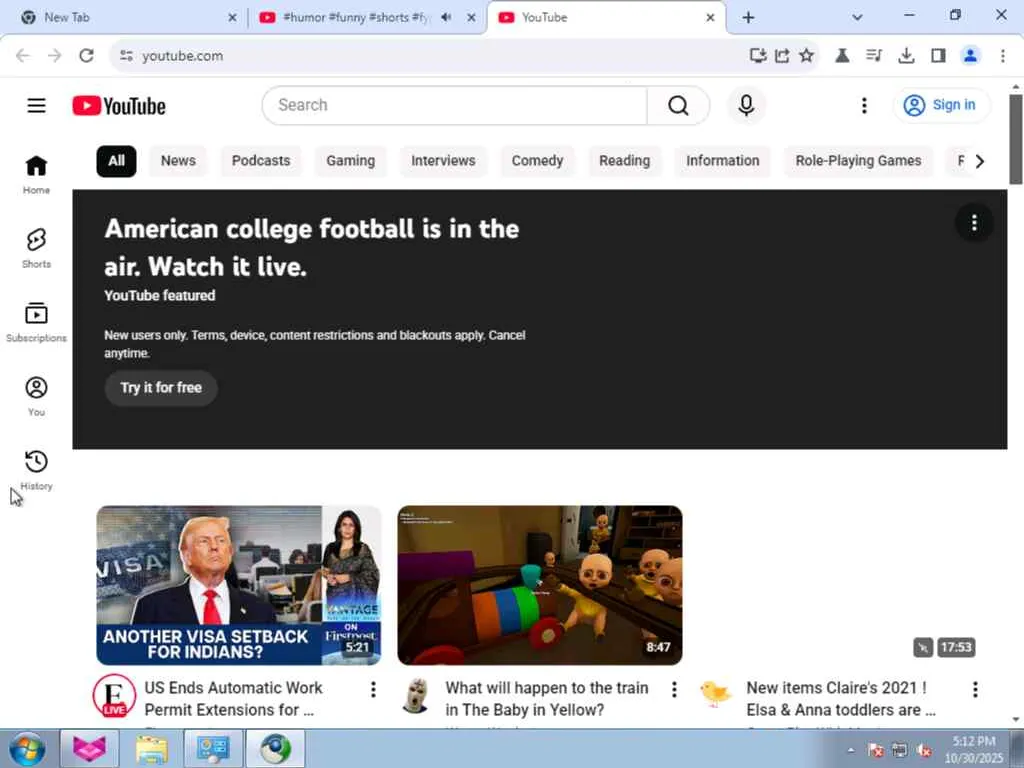The width and height of the screenshot is (1024, 768).
Task: Open the file explorer taskbar icon
Action: (152, 750)
